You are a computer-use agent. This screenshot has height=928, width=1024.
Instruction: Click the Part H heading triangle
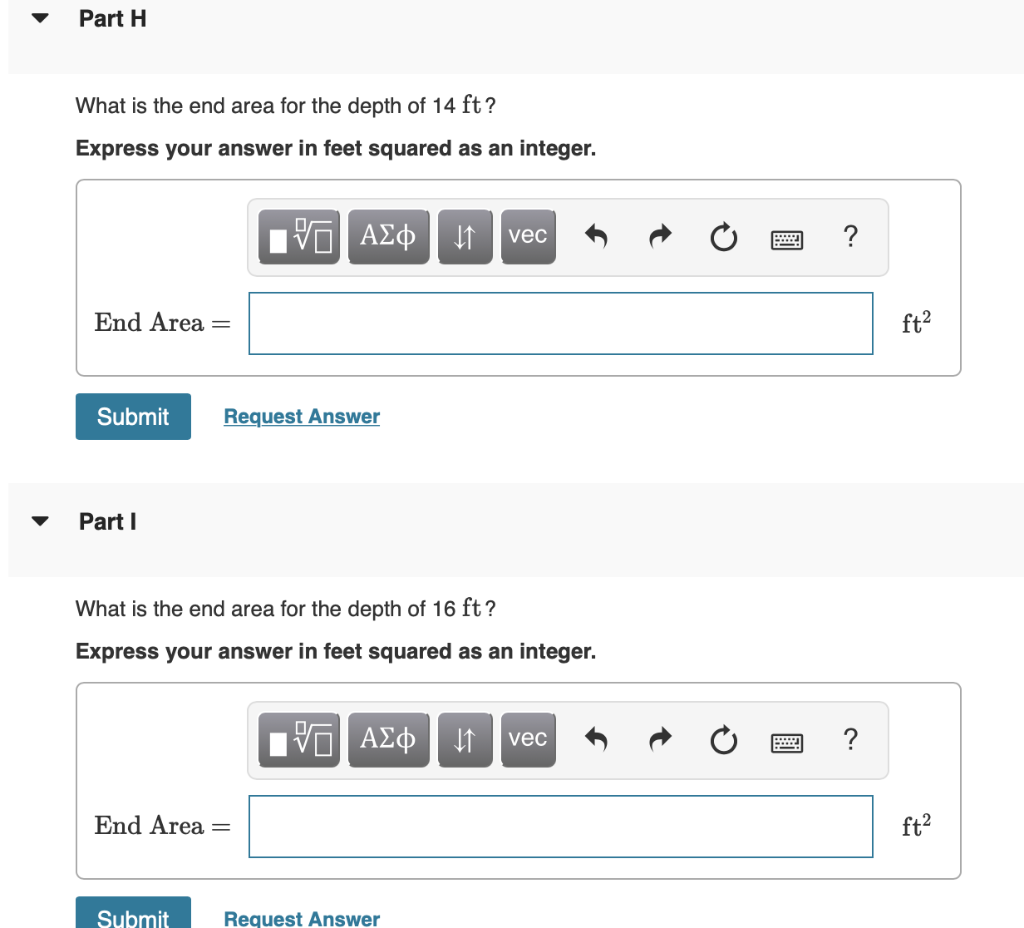38,17
